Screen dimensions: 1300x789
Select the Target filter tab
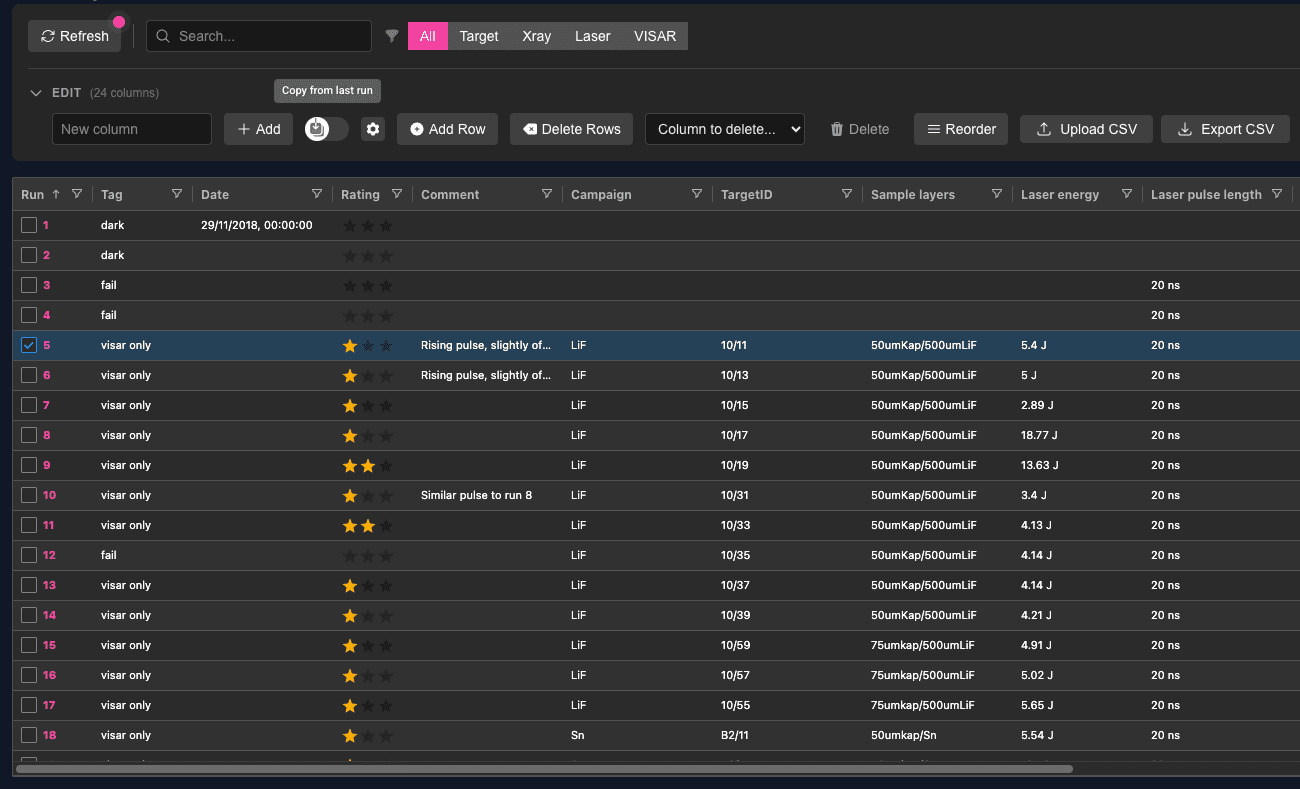coord(478,35)
